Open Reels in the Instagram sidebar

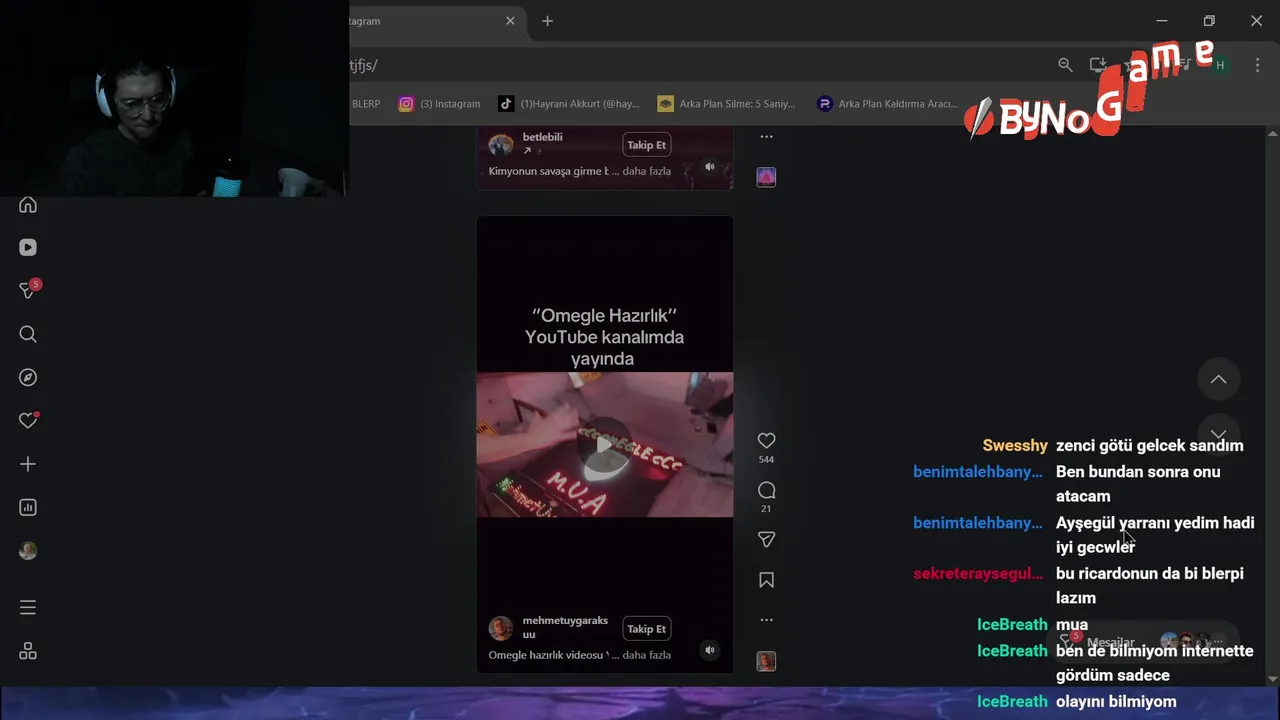tap(28, 247)
